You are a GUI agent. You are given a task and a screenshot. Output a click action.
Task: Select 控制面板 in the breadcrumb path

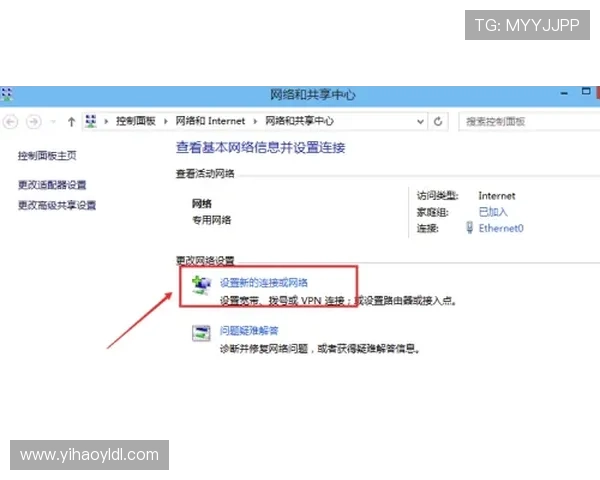tap(135, 121)
